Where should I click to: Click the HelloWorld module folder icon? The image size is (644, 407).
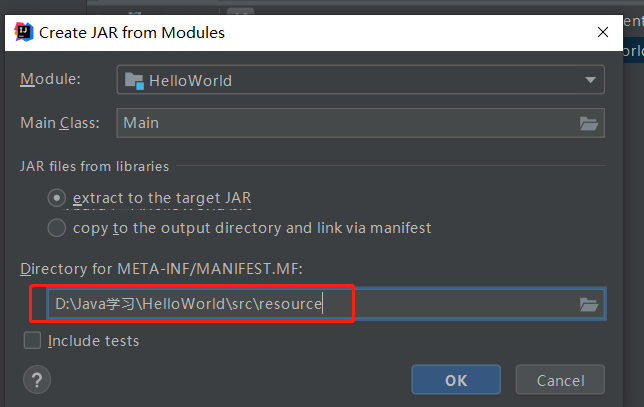coord(134,80)
